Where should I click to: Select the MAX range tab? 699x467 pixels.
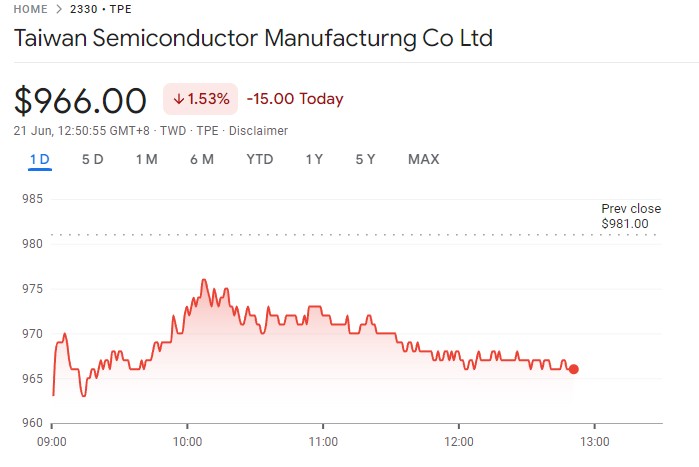(x=423, y=160)
